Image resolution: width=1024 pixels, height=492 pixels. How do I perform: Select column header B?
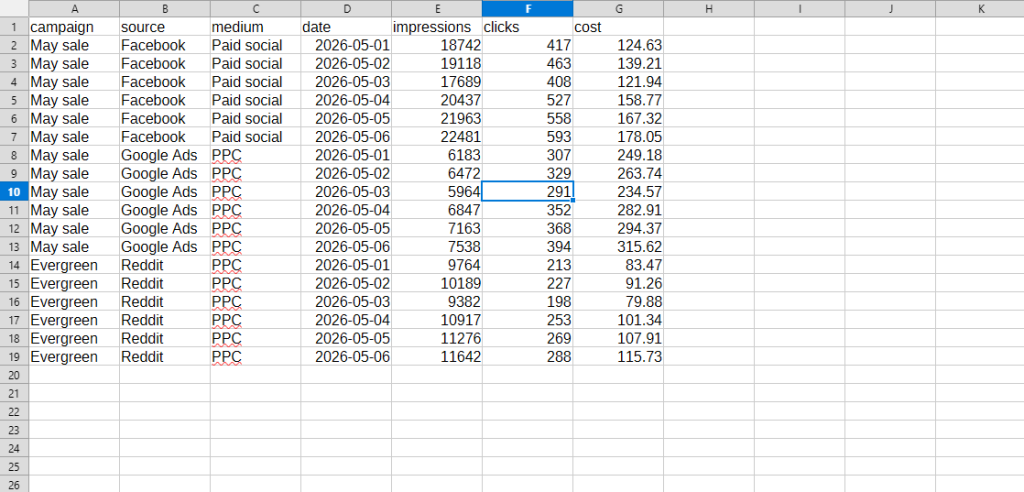click(165, 8)
